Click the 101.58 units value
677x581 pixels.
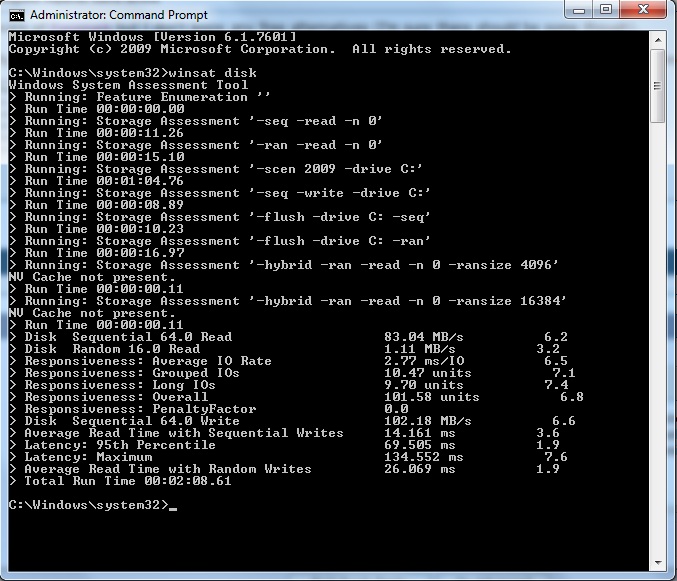[x=432, y=397]
